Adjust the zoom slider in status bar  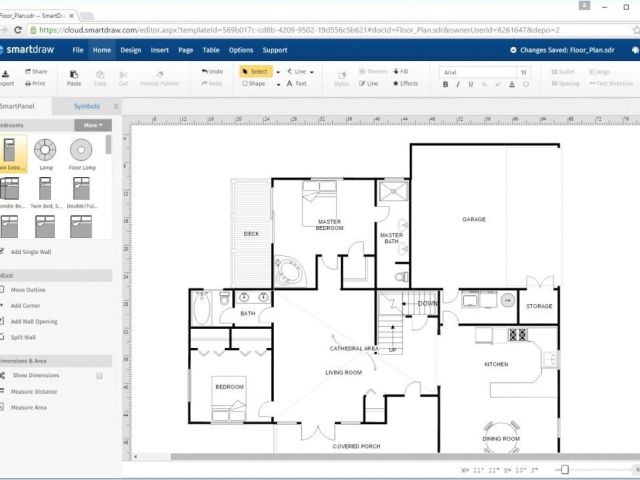coord(564,469)
